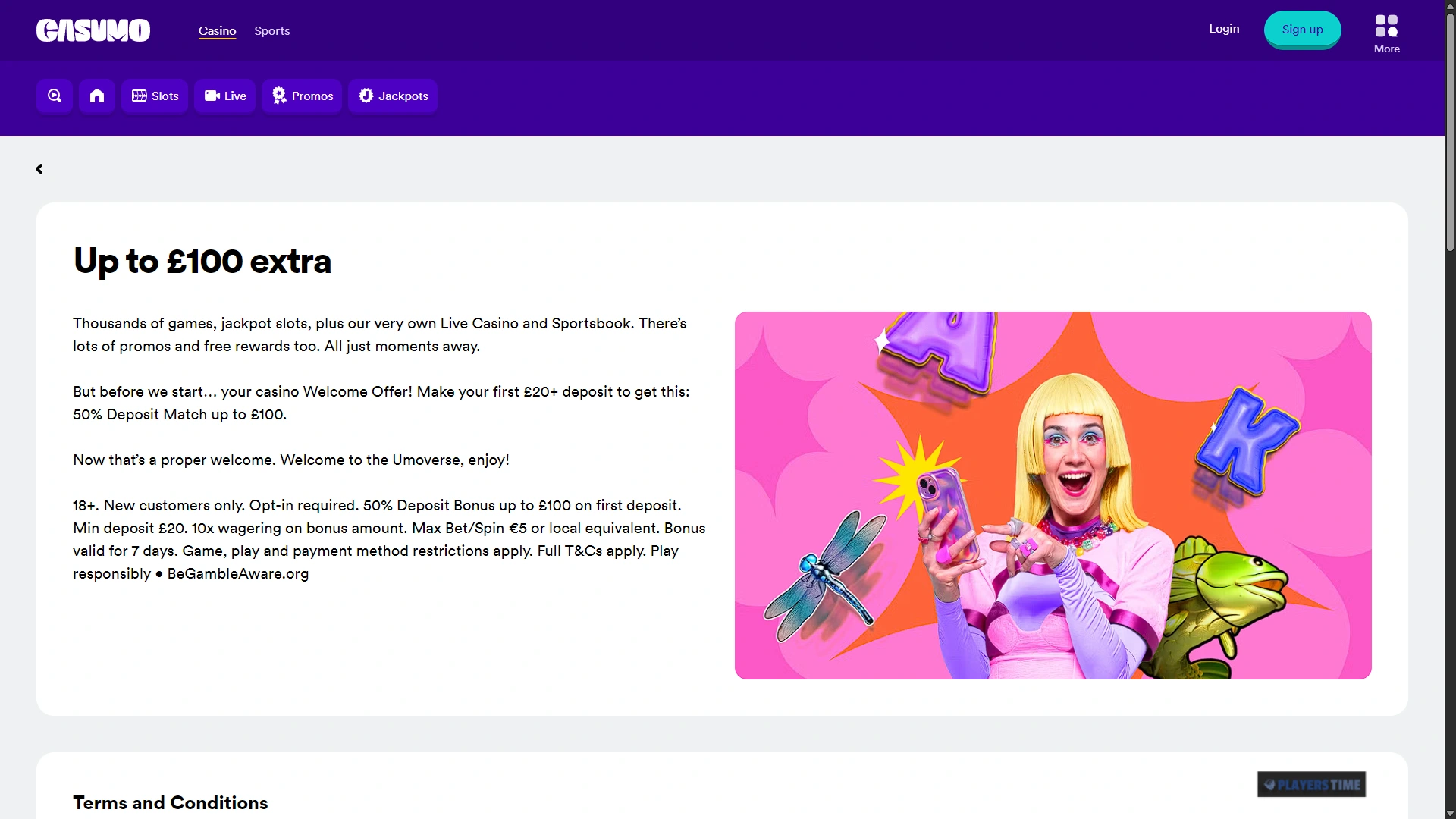Click the welcome offer promo image

click(1053, 495)
